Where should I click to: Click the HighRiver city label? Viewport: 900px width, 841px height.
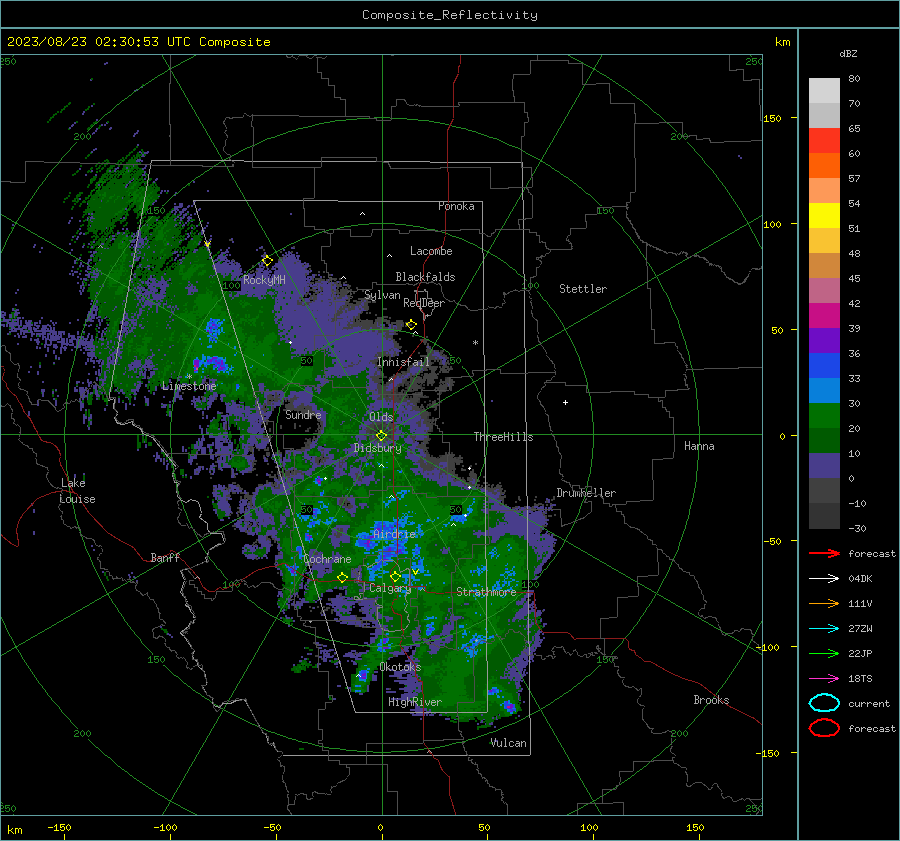[415, 702]
